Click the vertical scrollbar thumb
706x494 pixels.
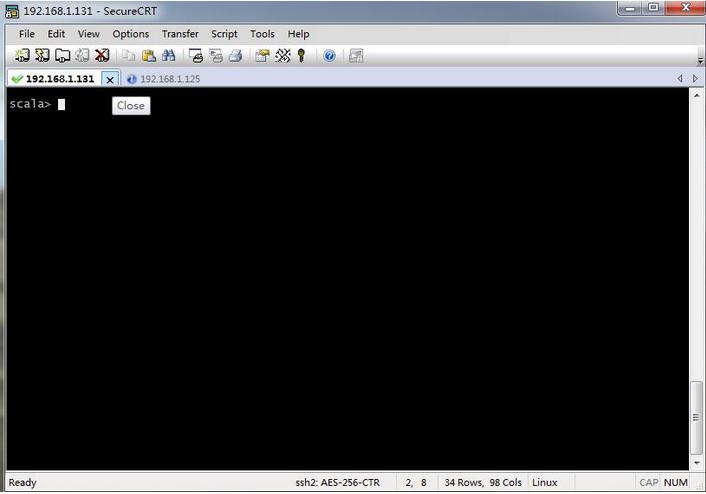click(696, 417)
